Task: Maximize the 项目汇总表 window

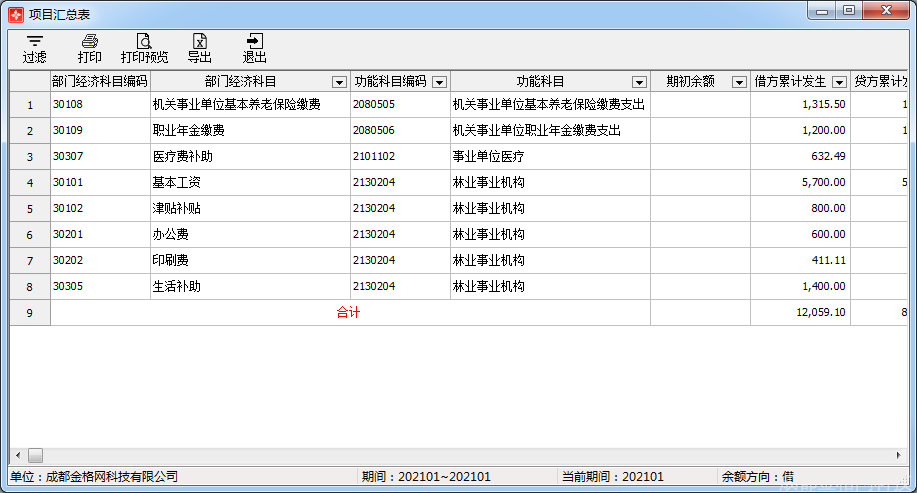Action: (x=849, y=11)
